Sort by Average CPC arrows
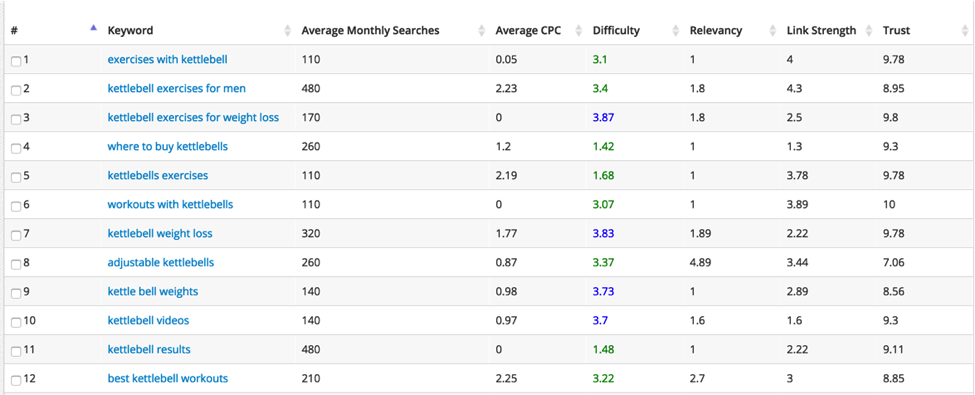Viewport: 975px width, 395px height. pyautogui.click(x=580, y=30)
